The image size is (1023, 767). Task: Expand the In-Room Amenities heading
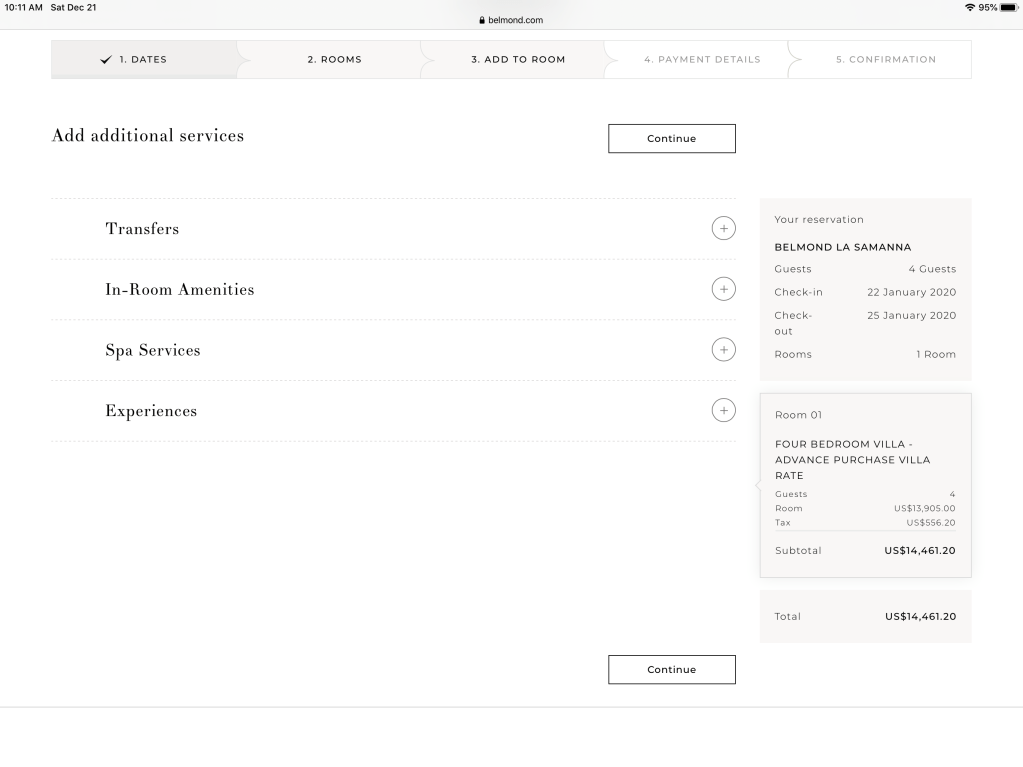[180, 290]
